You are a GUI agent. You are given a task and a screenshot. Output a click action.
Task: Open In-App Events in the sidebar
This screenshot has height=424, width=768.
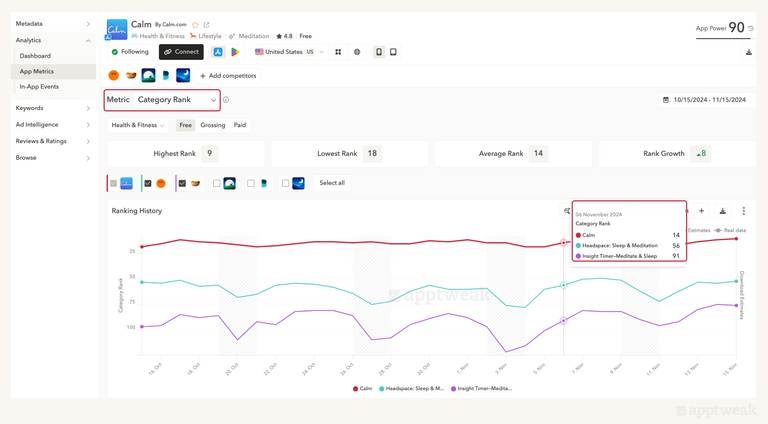(39, 87)
